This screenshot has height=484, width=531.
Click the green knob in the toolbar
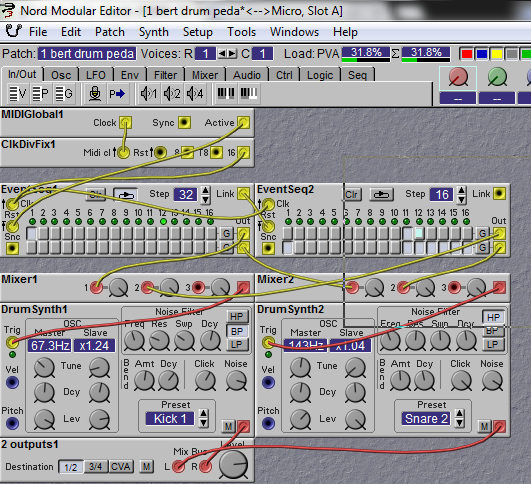[x=497, y=78]
